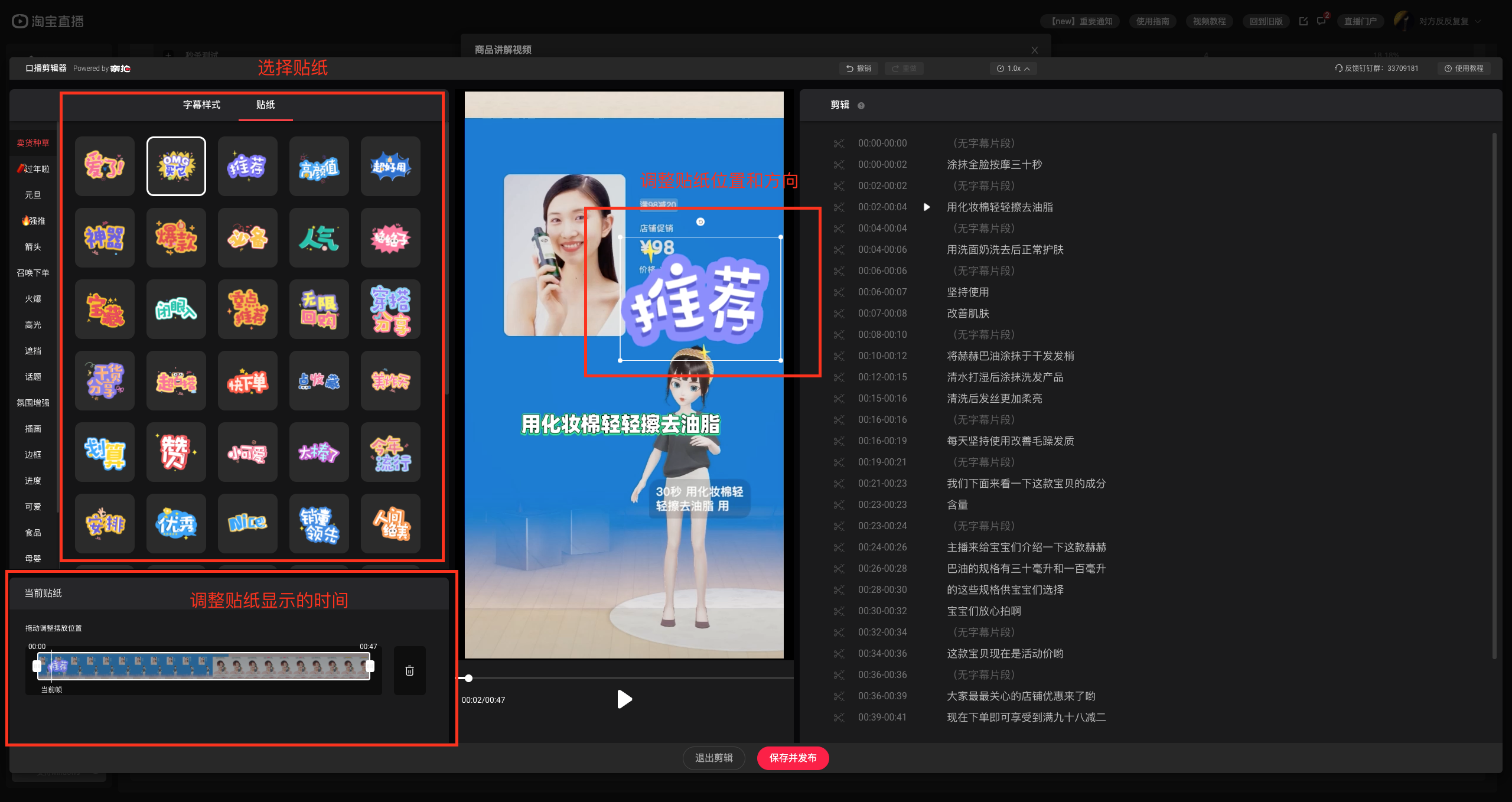The image size is (1512, 802).
Task: Select the 宝藏 sticker
Action: pos(105,309)
